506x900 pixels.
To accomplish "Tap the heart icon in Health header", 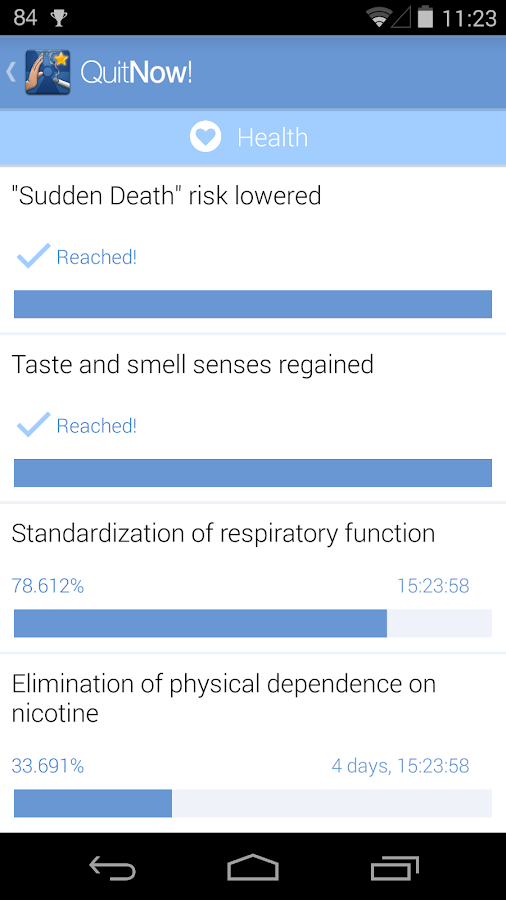I will [x=205, y=137].
